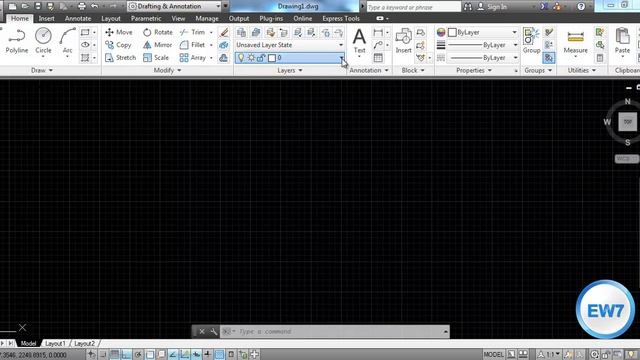Image resolution: width=640 pixels, height=360 pixels.
Task: Click the Help question mark icon
Action: (581, 7)
